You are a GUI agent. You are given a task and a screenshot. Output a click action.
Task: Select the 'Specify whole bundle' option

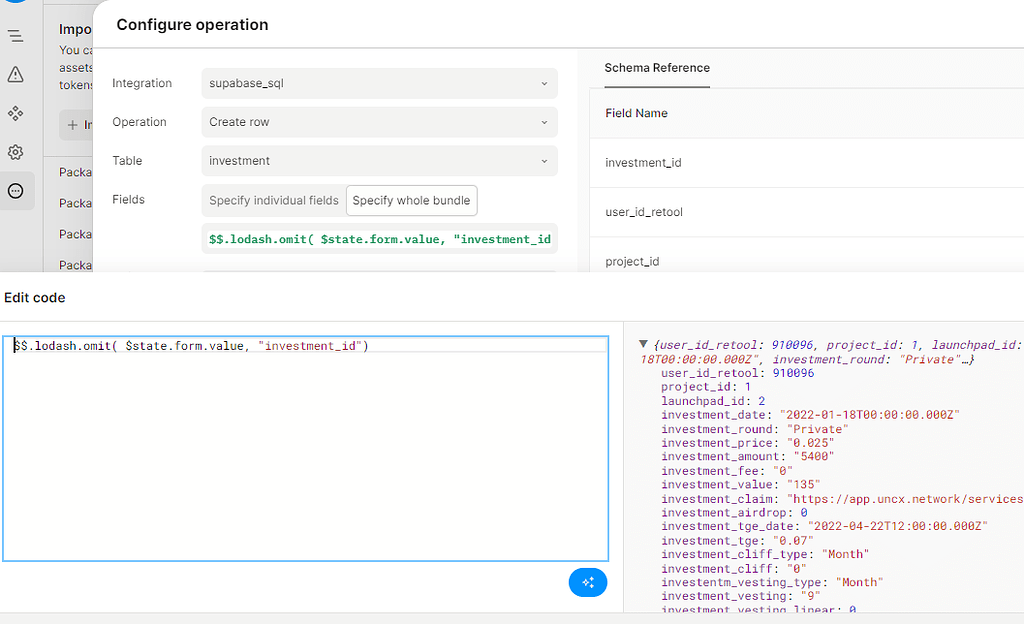[x=411, y=200]
